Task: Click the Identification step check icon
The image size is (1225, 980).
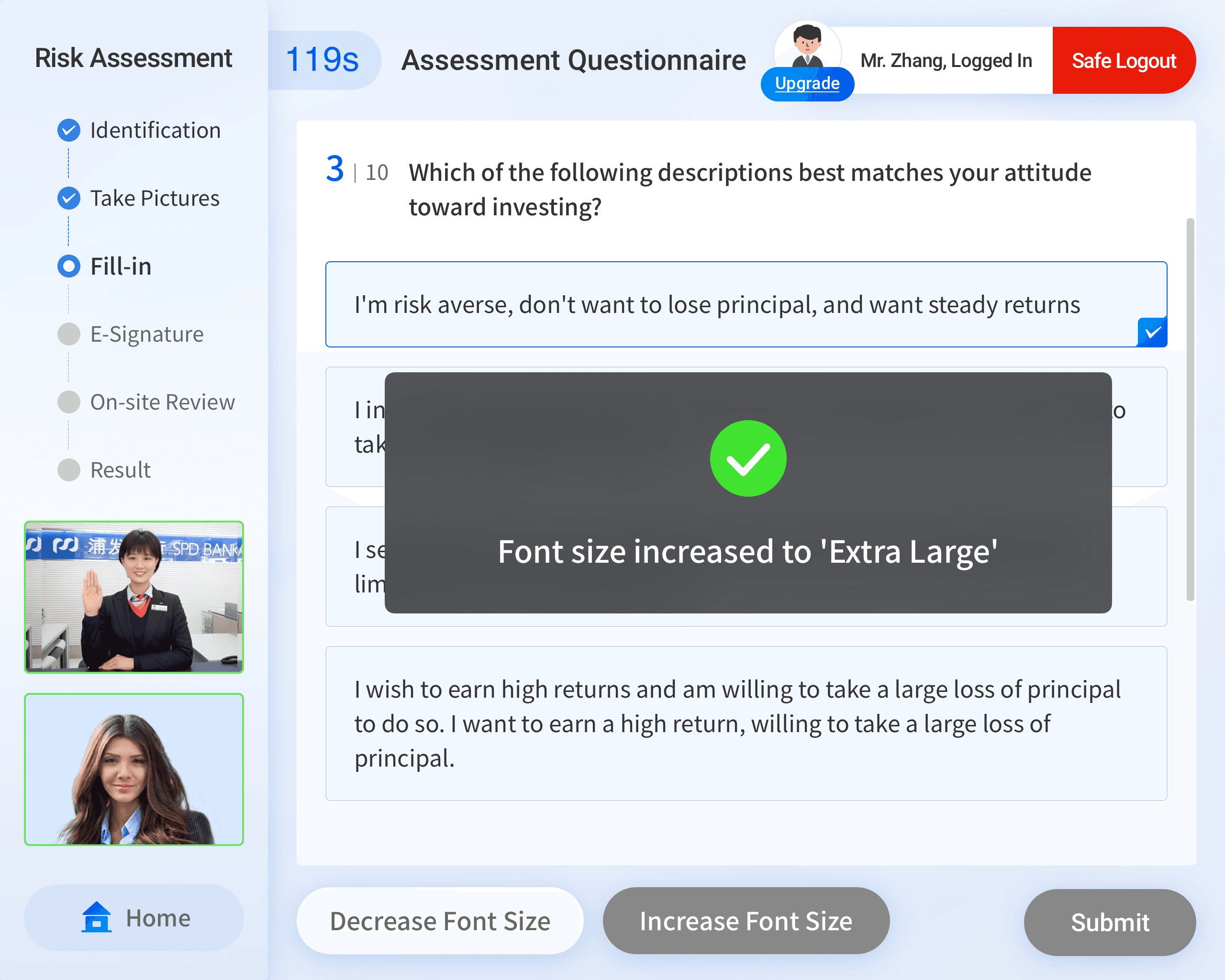Action: (x=69, y=131)
